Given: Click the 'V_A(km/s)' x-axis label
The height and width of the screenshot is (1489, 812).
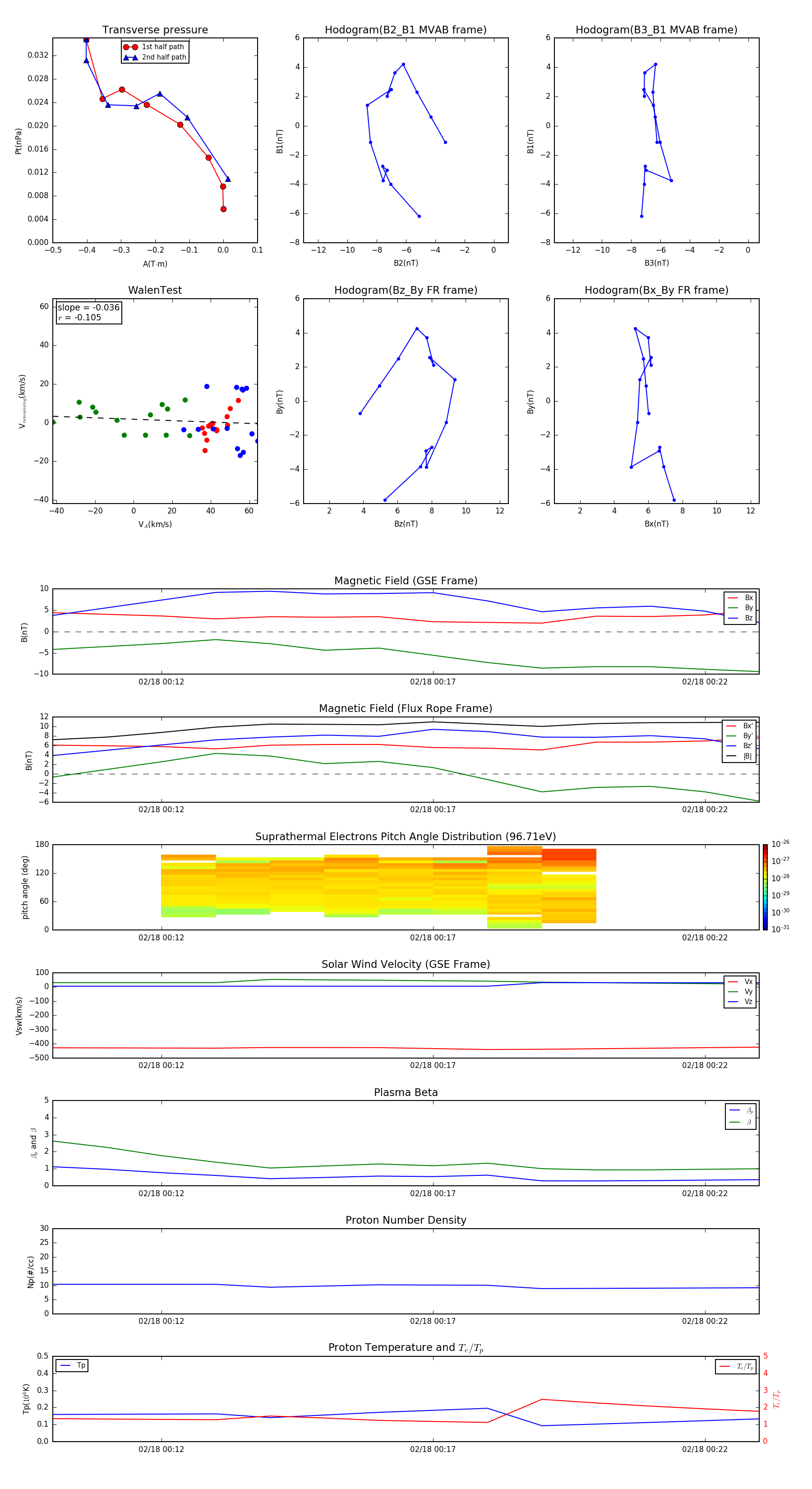Looking at the screenshot, I should coord(155,524).
